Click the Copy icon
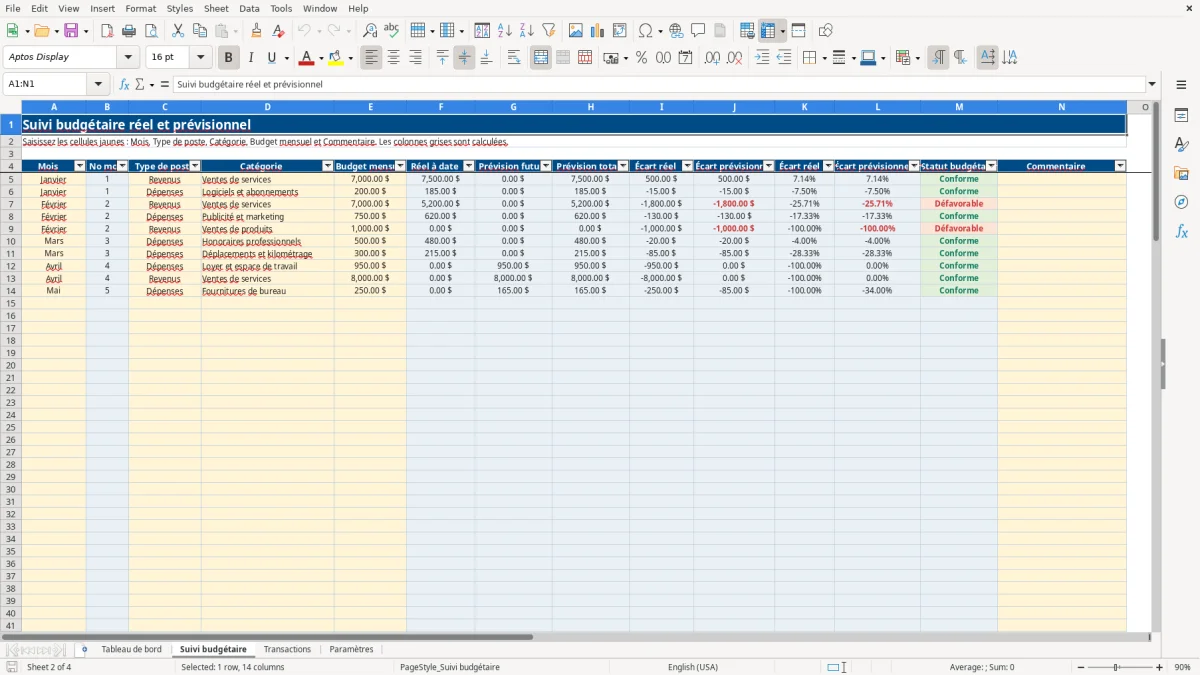The image size is (1200, 675). click(x=200, y=31)
